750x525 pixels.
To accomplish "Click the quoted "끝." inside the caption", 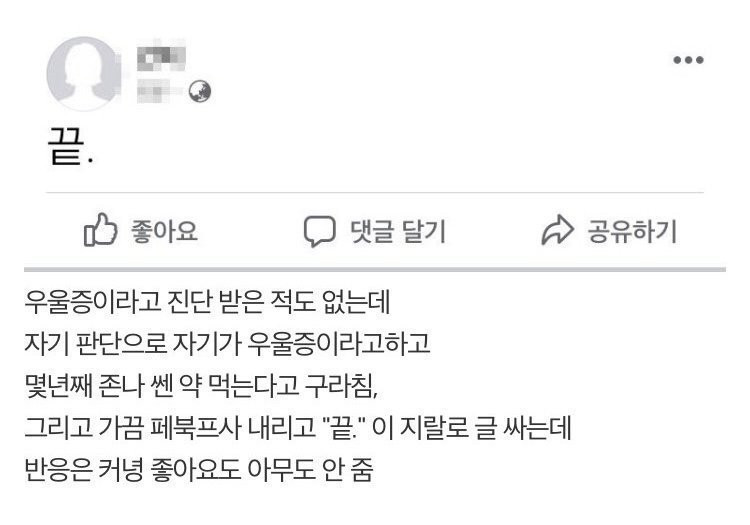I will tap(342, 427).
